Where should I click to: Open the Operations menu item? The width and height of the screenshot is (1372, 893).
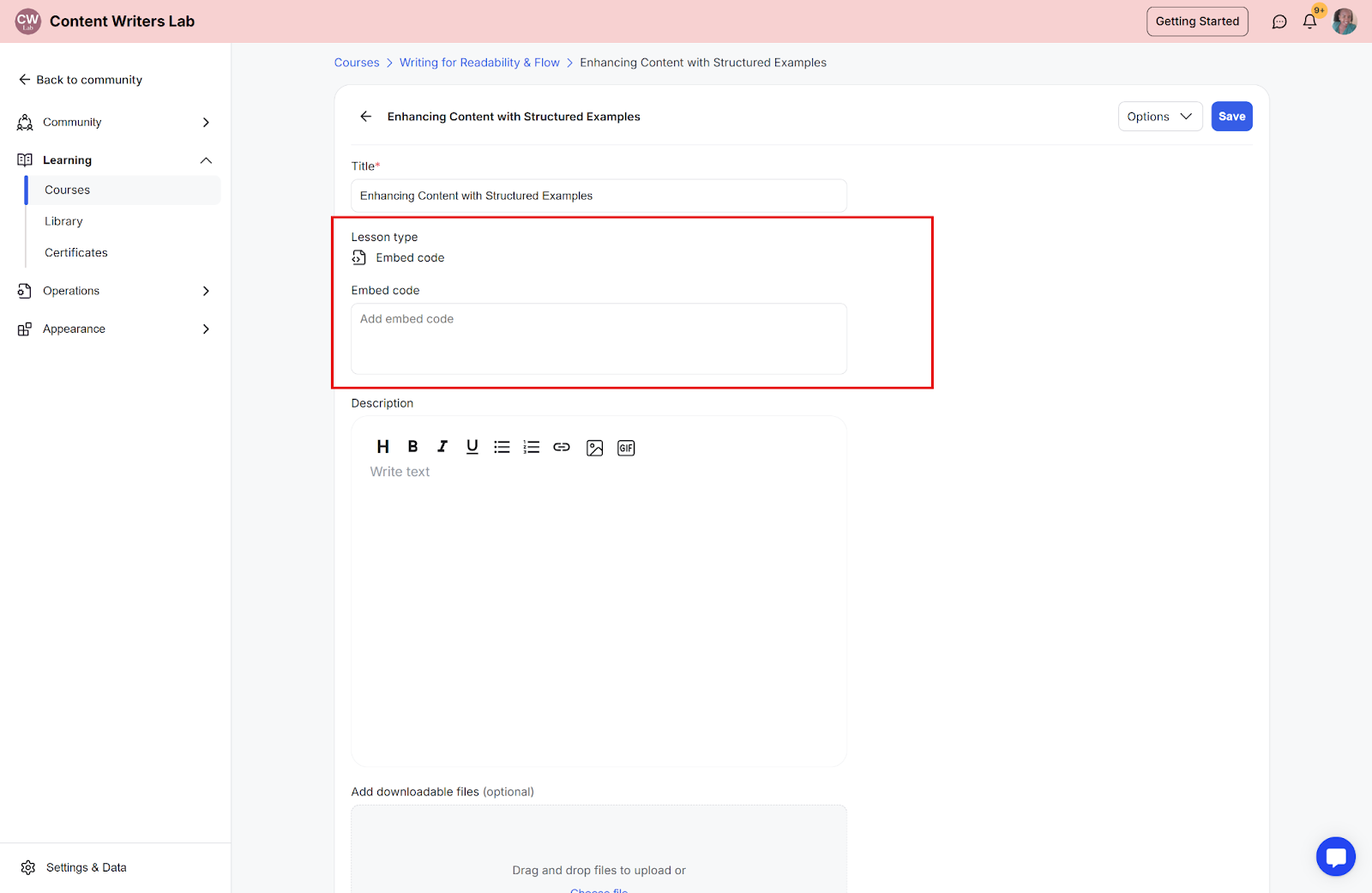click(71, 291)
